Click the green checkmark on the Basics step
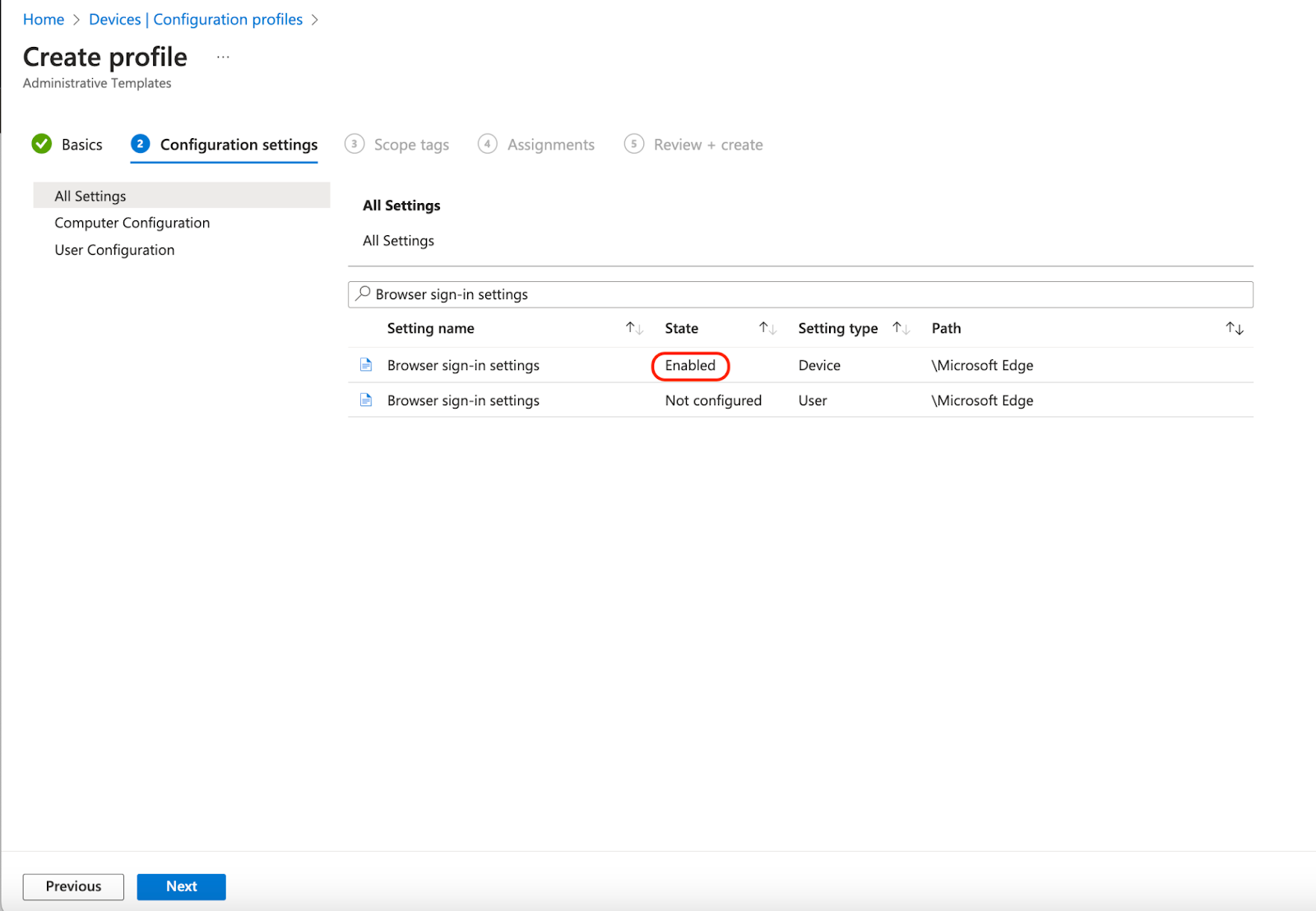The width and height of the screenshot is (1316, 911). coord(41,144)
